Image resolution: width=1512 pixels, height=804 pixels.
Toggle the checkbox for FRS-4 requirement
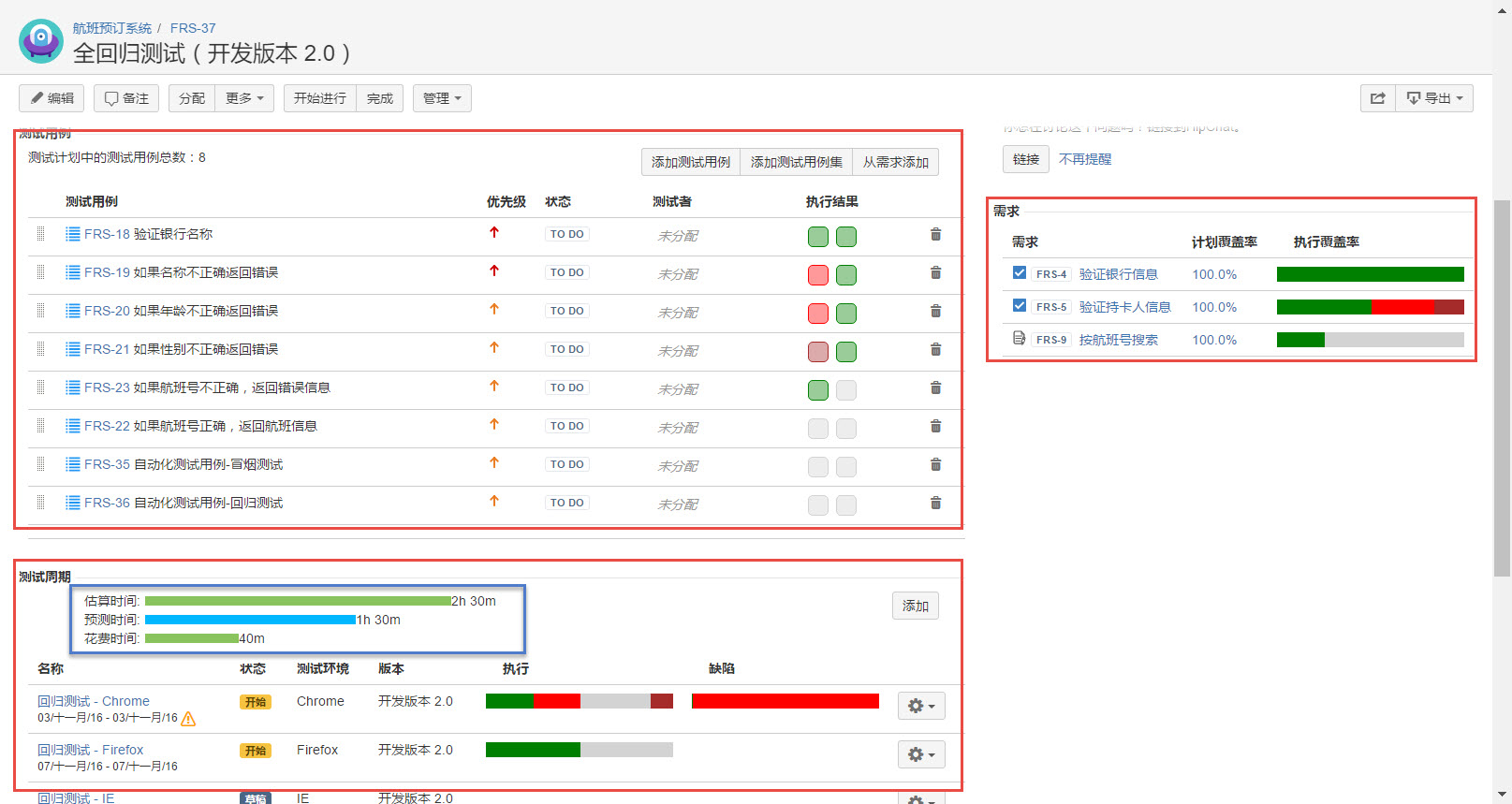pos(1019,273)
